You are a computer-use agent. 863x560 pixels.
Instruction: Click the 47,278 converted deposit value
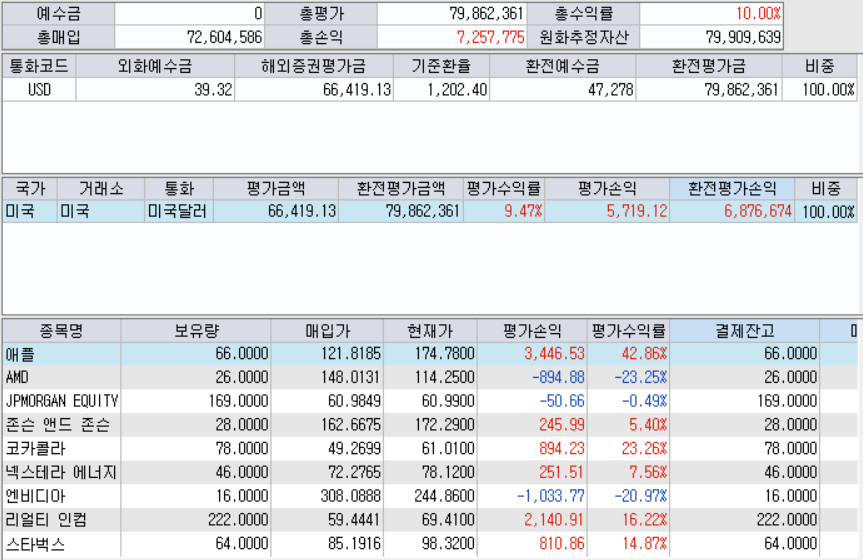coord(562,89)
